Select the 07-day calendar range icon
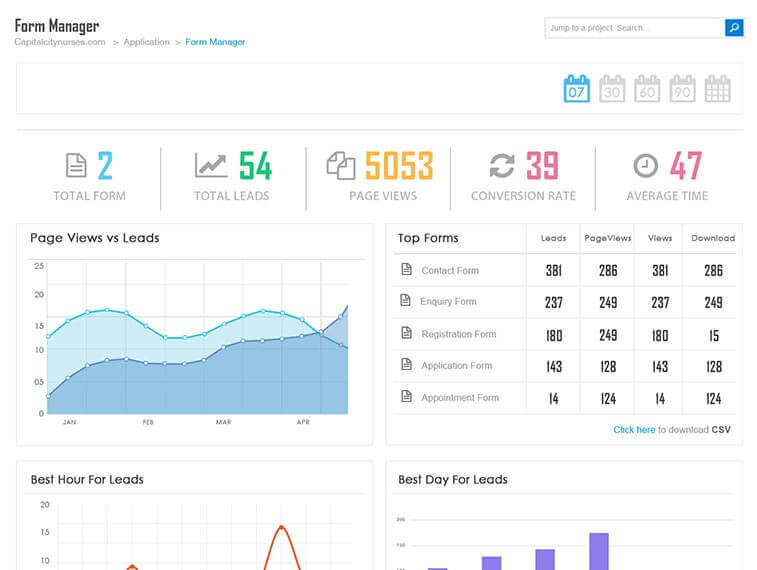Image resolution: width=757 pixels, height=570 pixels. pos(577,89)
